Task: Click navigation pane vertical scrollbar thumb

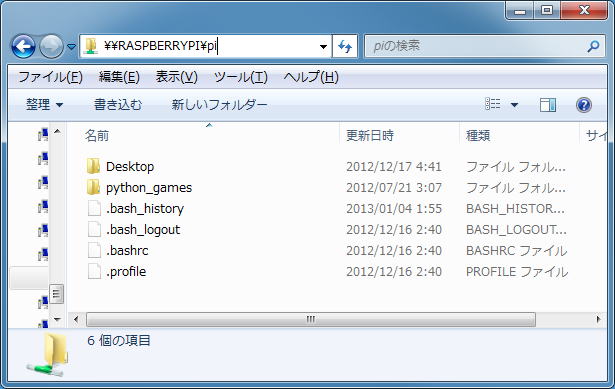Action: pyautogui.click(x=56, y=293)
